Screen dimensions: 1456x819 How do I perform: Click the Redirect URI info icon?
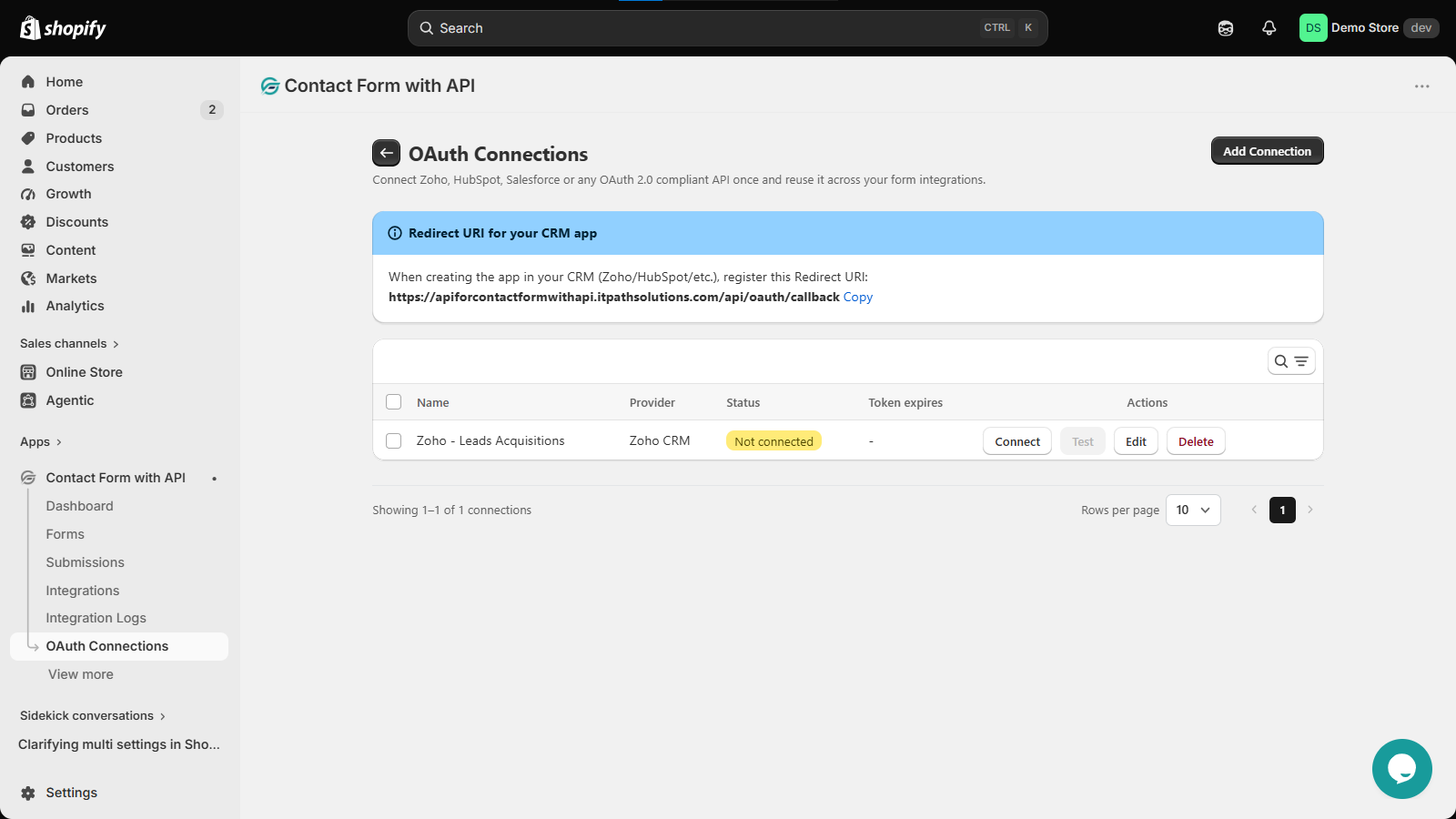395,233
